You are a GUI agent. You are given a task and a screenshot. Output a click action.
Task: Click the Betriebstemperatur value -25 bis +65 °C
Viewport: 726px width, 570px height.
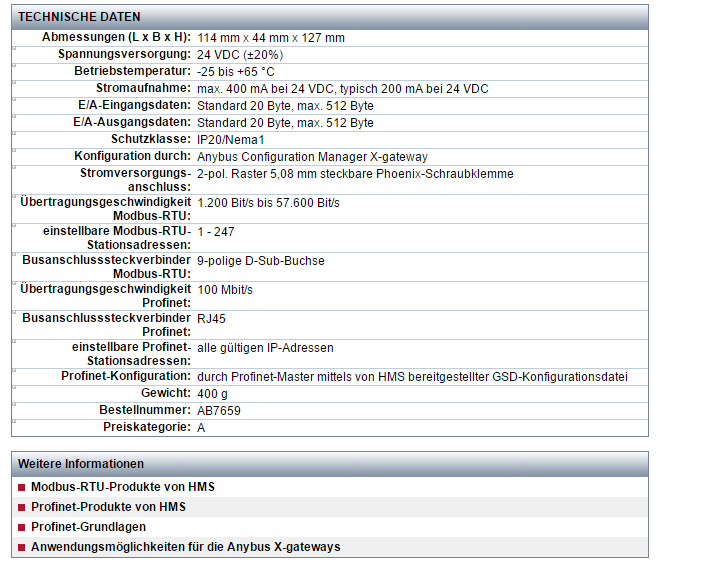tap(236, 72)
